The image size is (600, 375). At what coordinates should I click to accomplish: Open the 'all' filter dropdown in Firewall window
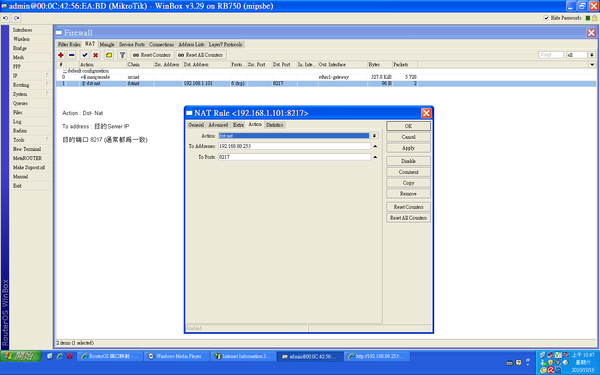click(592, 55)
